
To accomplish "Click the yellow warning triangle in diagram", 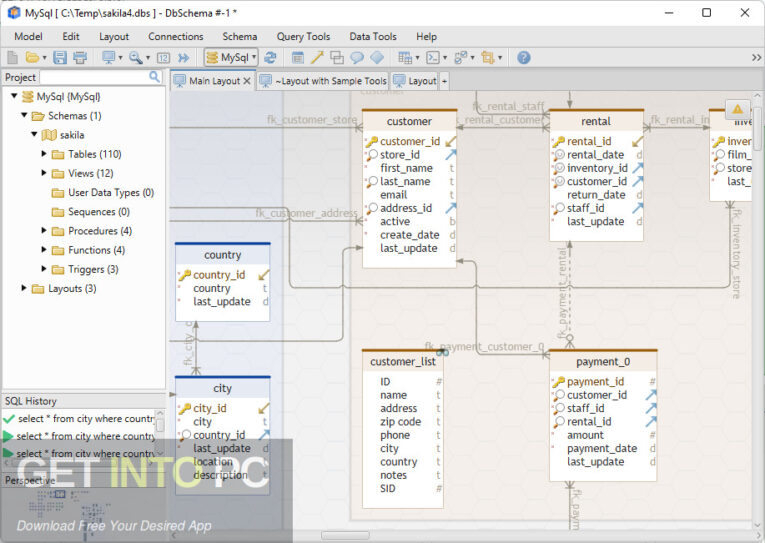I will coord(737,109).
